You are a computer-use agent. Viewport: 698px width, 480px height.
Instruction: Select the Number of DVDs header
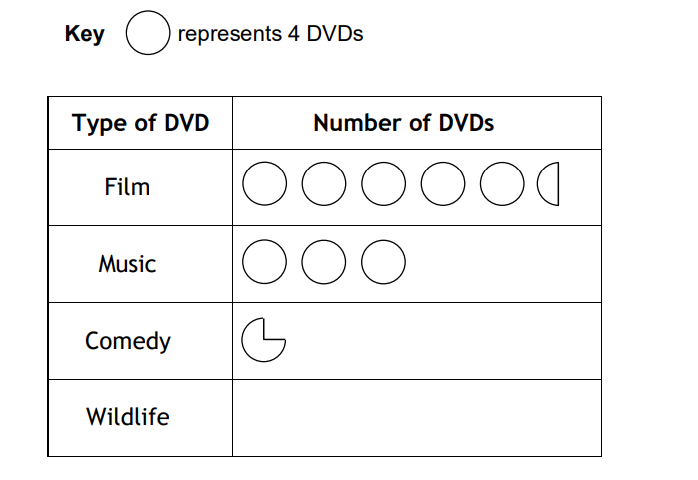point(404,123)
